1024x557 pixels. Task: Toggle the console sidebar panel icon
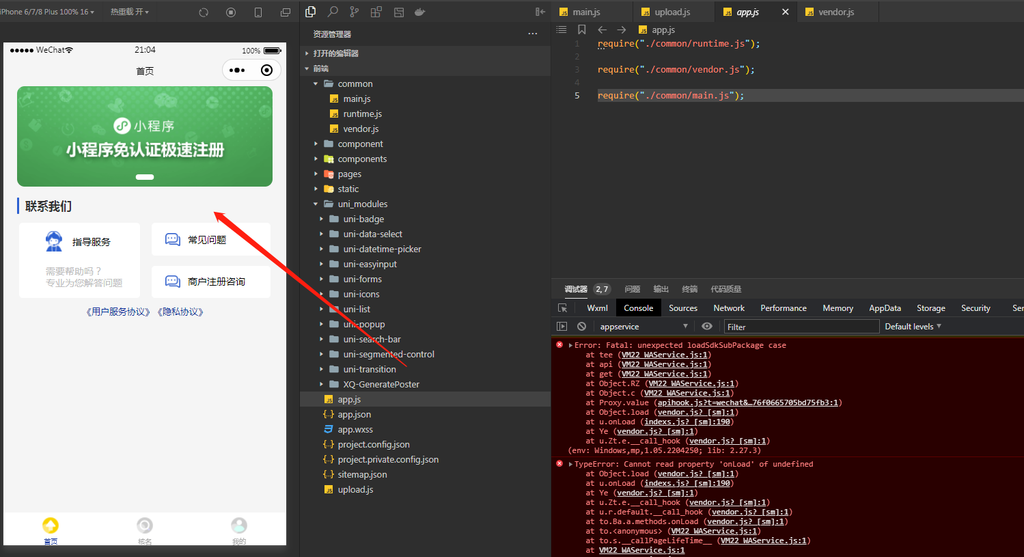click(x=562, y=326)
